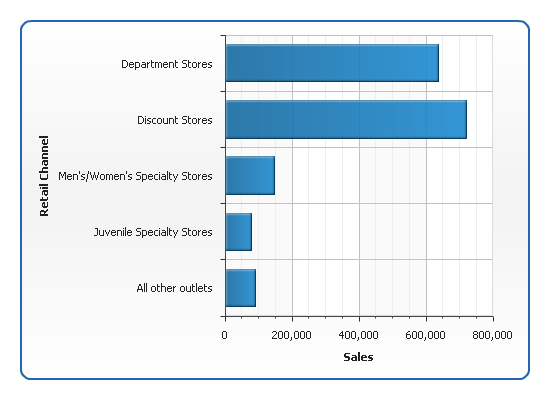Image resolution: width=550 pixels, height=400 pixels.
Task: Click plot area right of Men's/Women's bar
Action: (384, 175)
